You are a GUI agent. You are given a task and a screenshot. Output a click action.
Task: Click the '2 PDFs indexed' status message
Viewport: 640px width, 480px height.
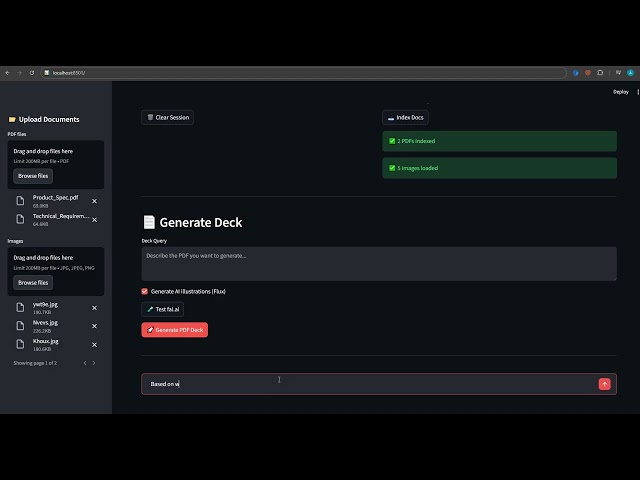coord(499,141)
